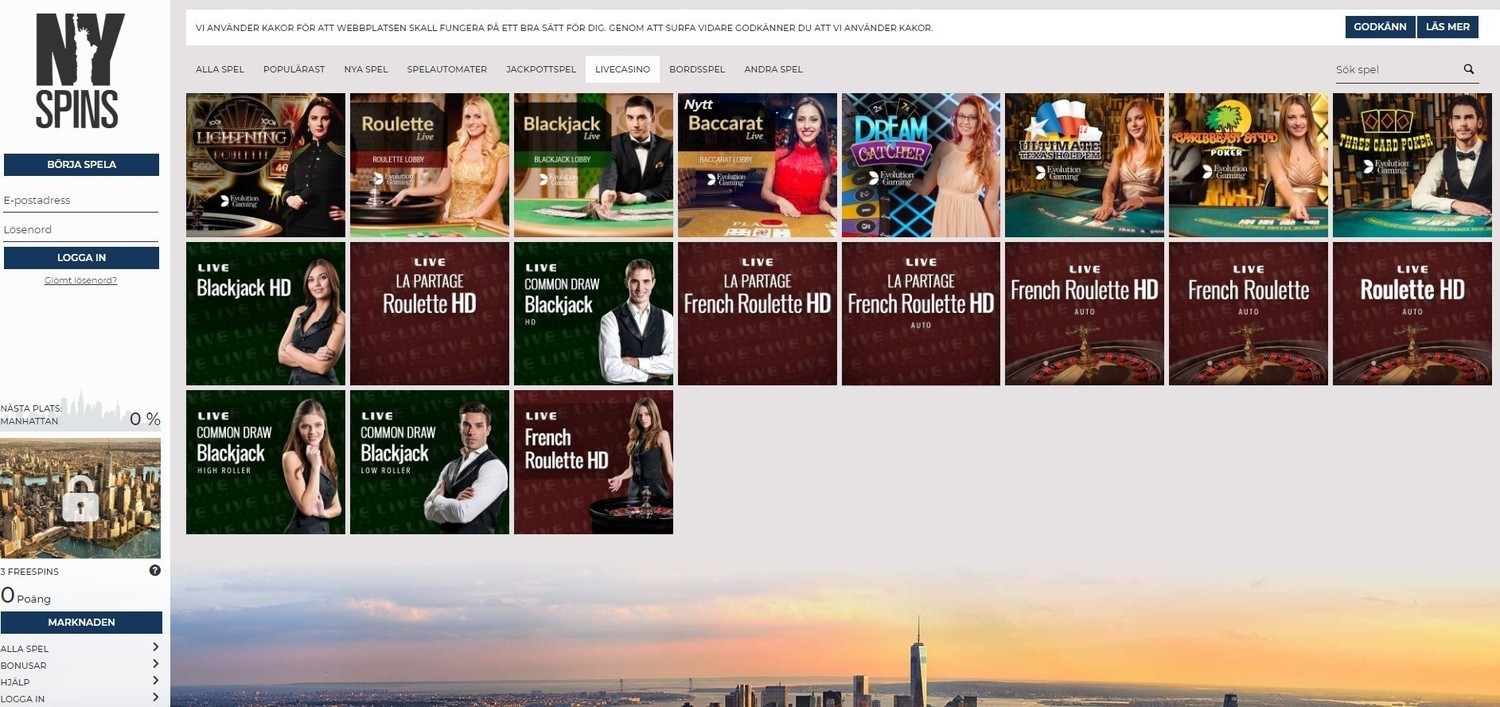Expand the Logga In sidebar arrow
Viewport: 1500px width, 707px height.
155,698
